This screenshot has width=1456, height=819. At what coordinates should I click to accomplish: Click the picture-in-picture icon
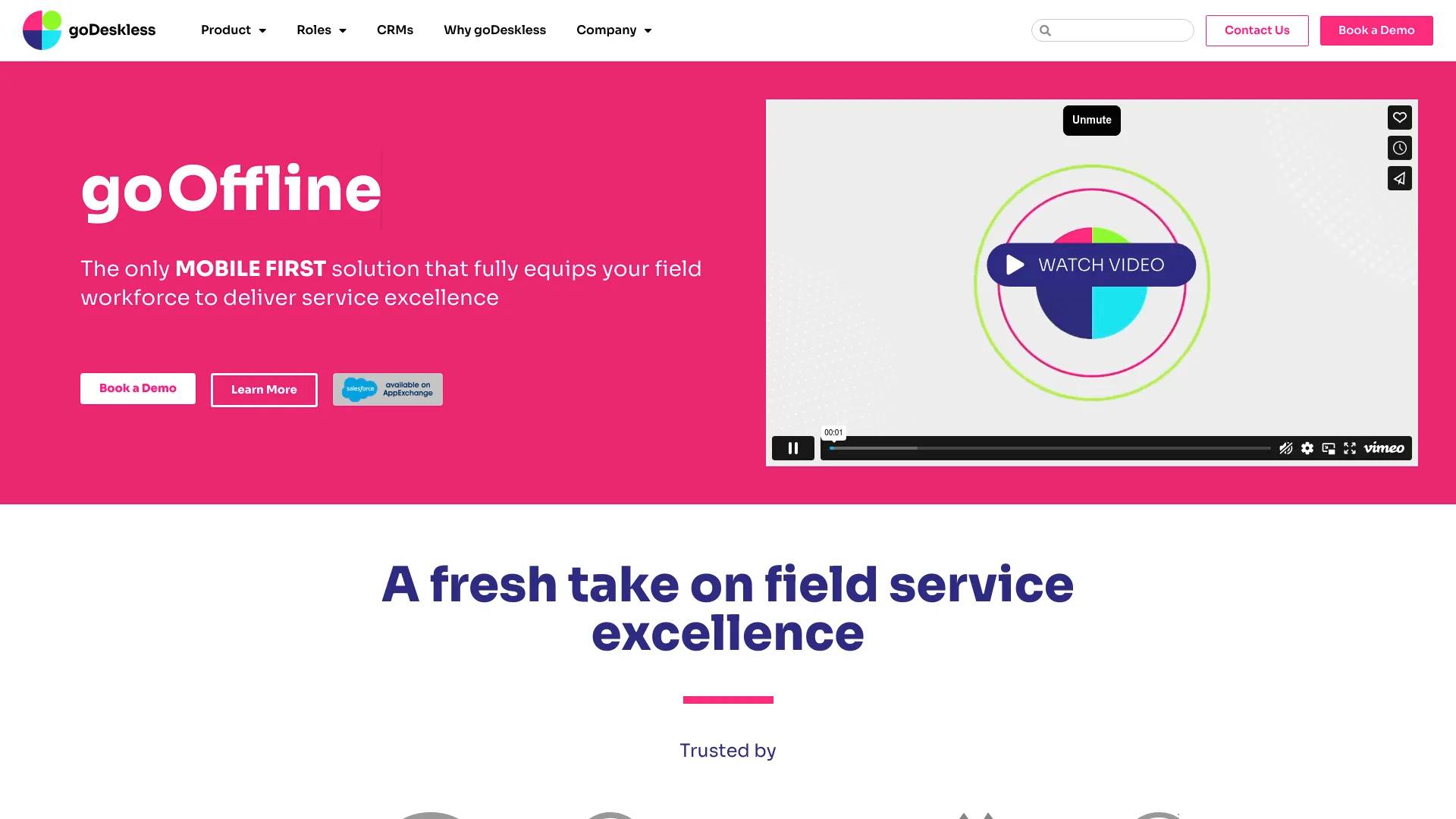[x=1329, y=448]
